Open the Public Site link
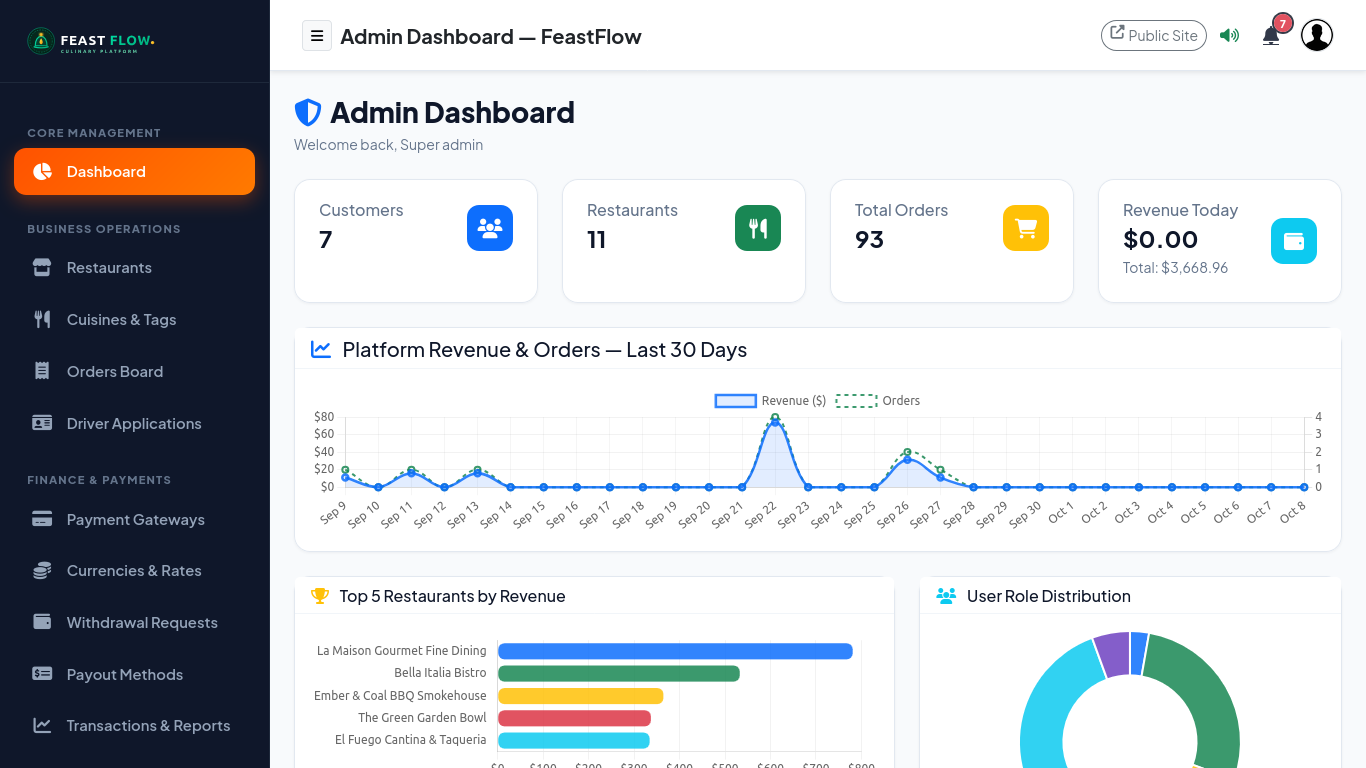This screenshot has width=1366, height=768. [1154, 36]
